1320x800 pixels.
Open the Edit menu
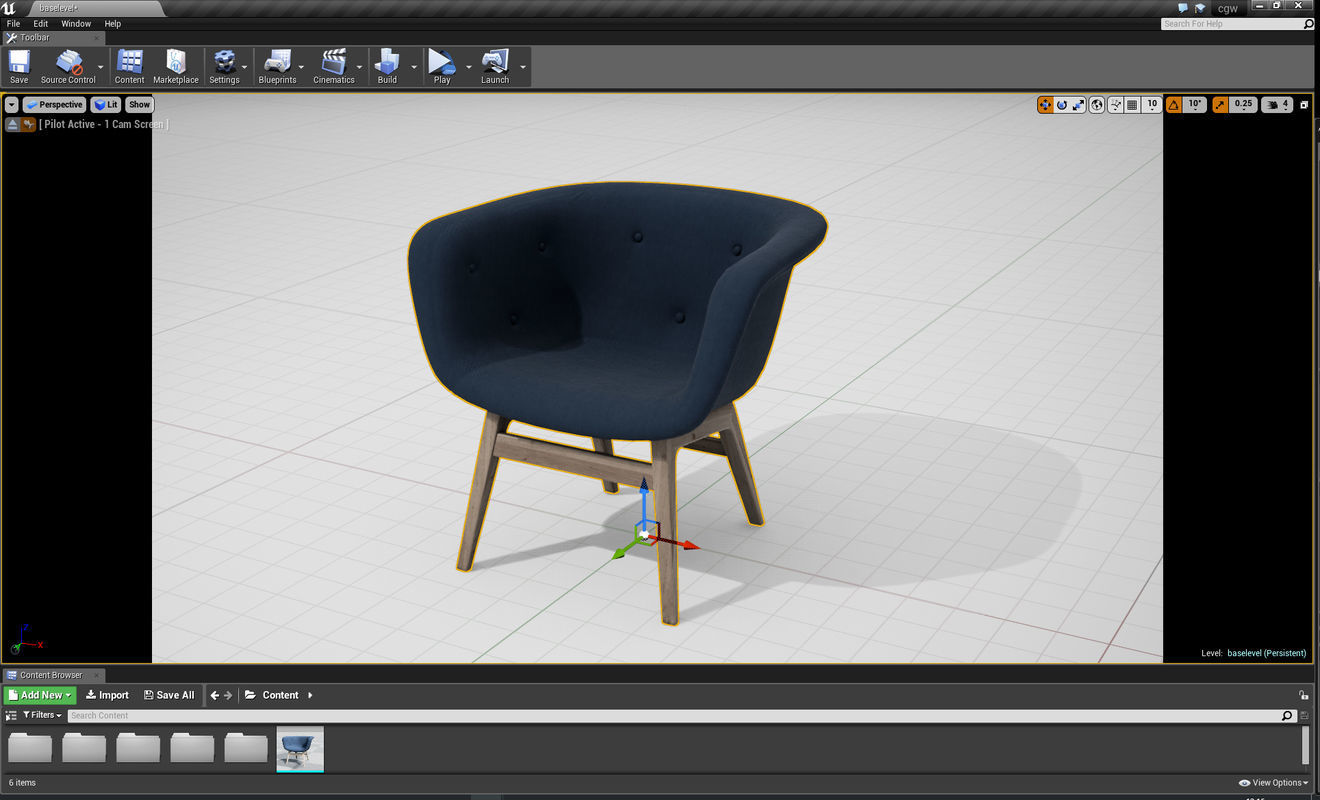[x=41, y=23]
